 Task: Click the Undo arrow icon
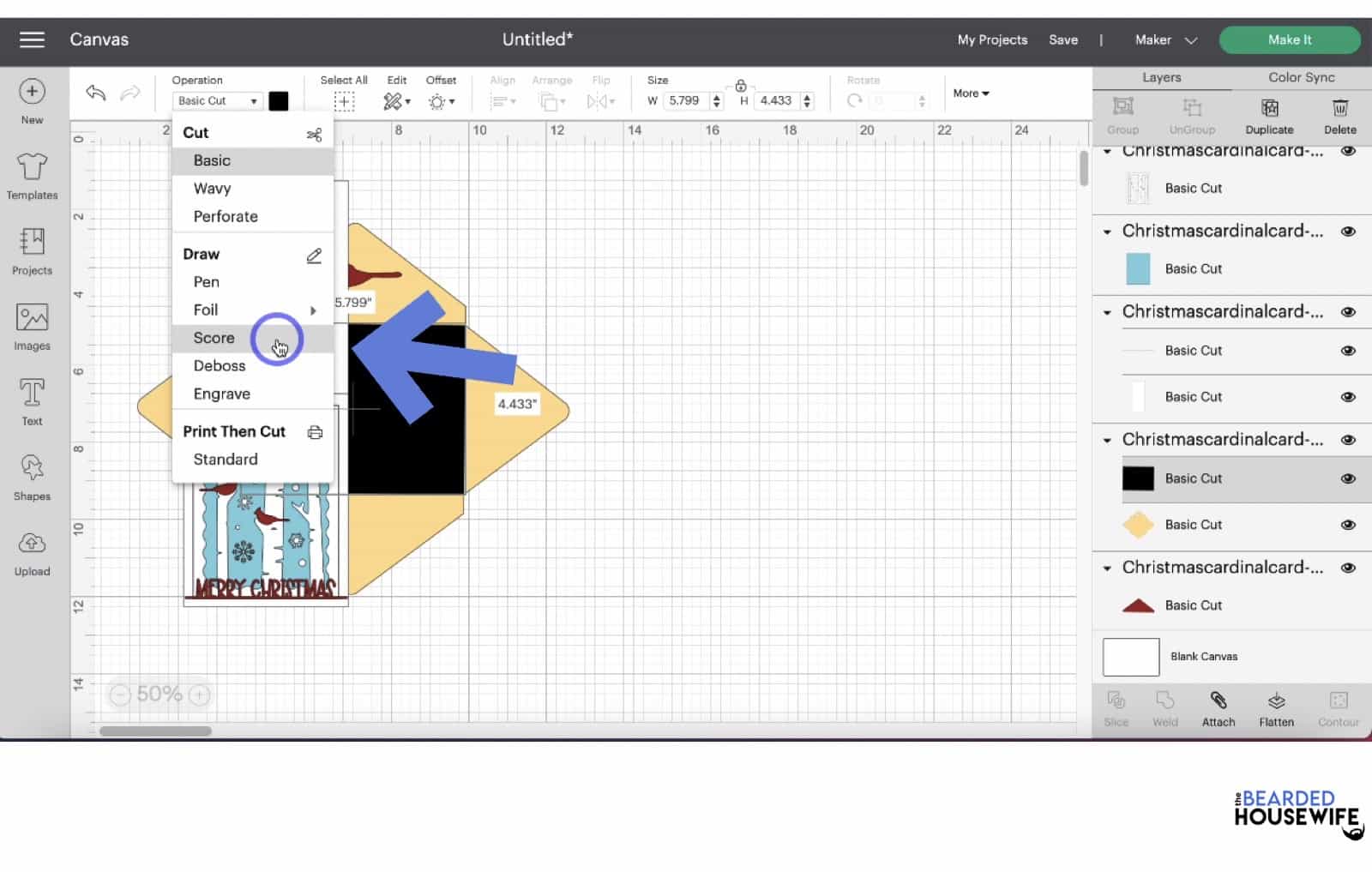[96, 93]
